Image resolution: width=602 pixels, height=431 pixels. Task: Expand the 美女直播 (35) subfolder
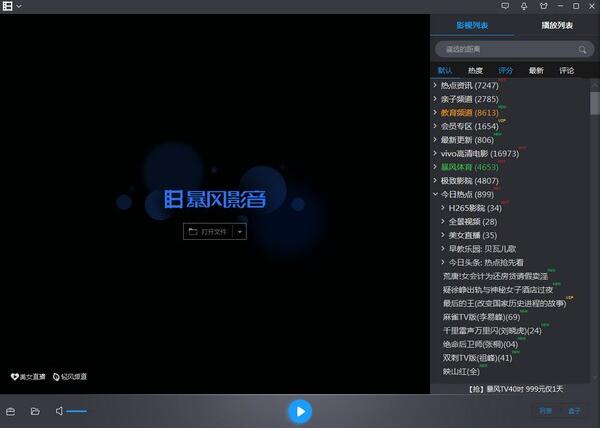[x=443, y=235]
